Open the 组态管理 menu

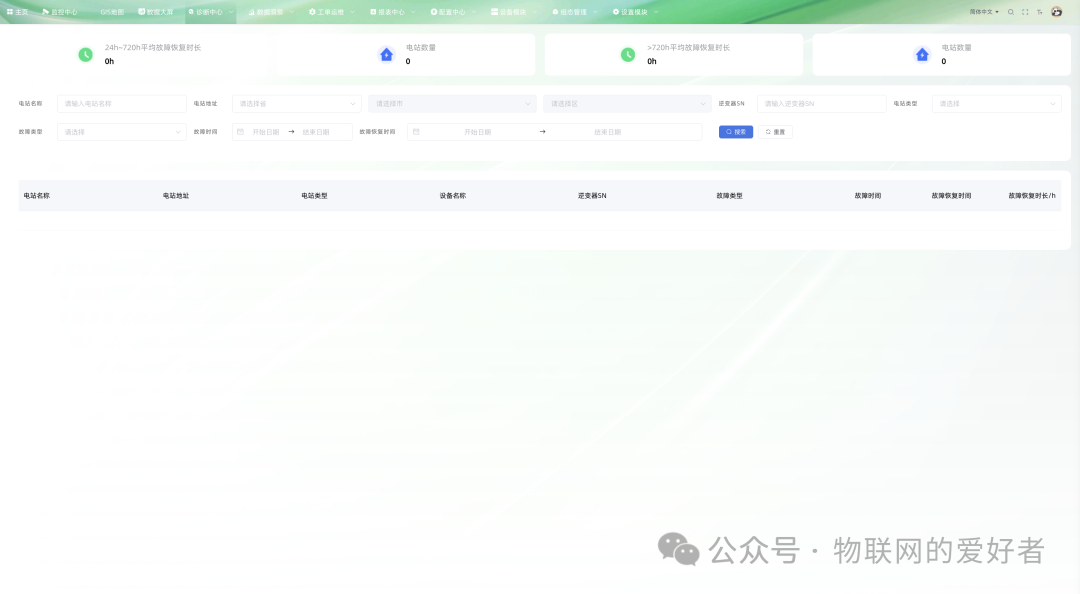[574, 12]
